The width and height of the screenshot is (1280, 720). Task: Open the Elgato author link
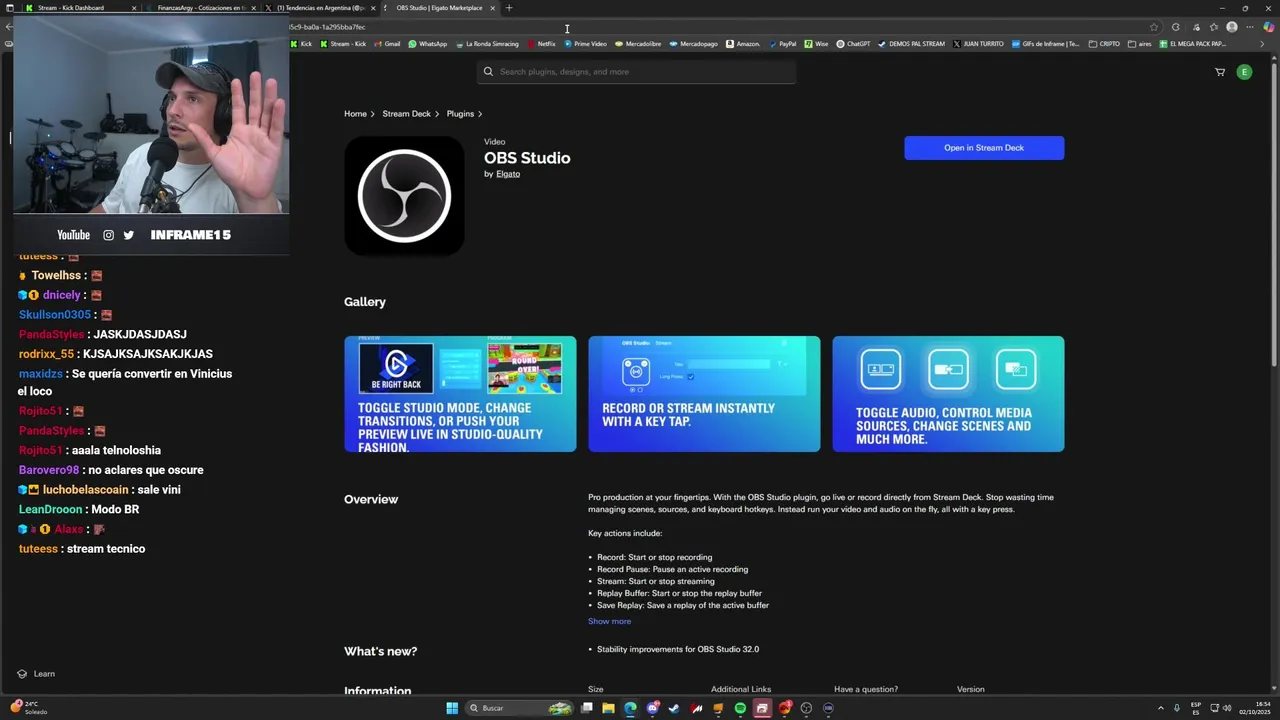click(x=508, y=174)
